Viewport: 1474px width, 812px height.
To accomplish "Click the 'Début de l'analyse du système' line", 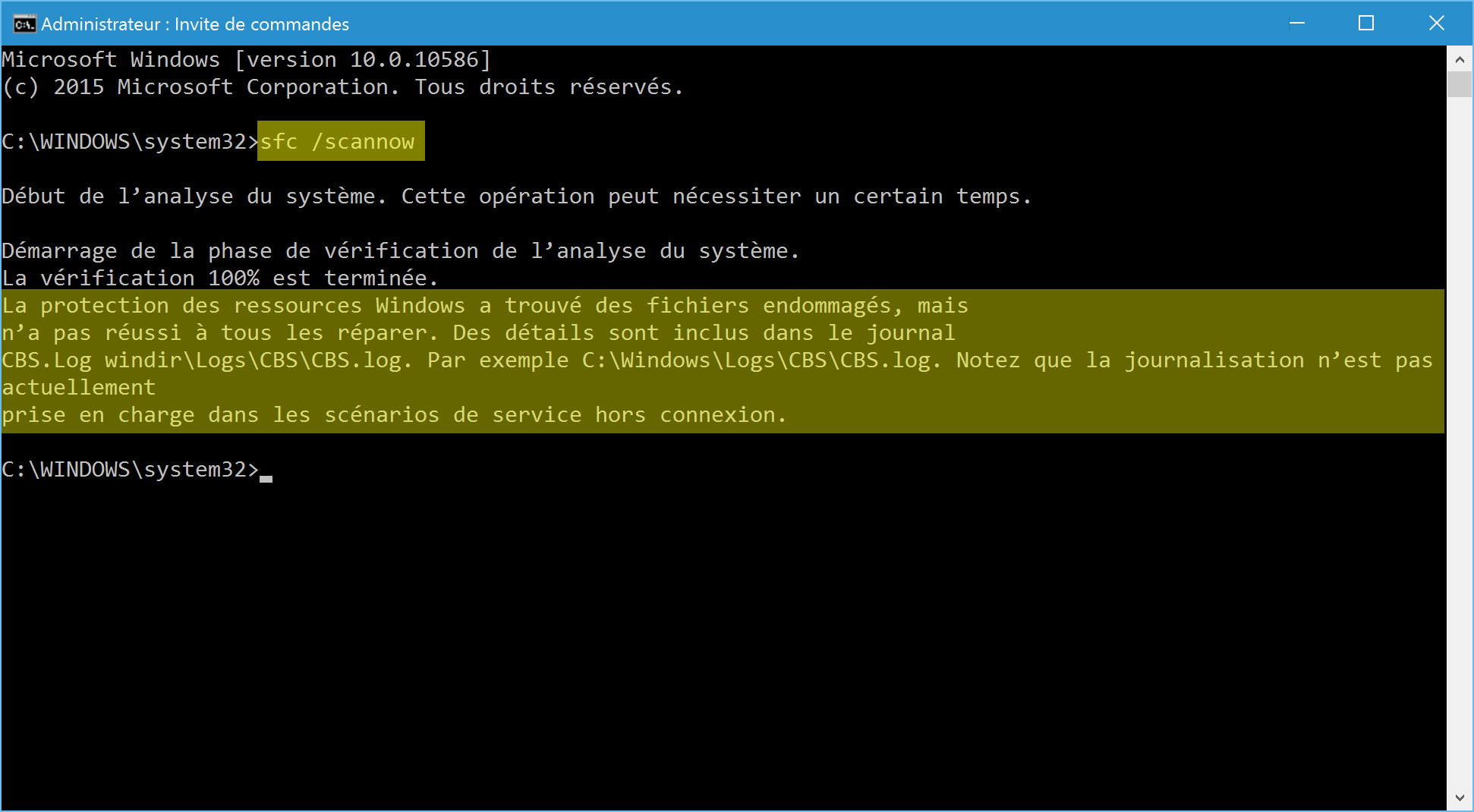I will tap(516, 196).
